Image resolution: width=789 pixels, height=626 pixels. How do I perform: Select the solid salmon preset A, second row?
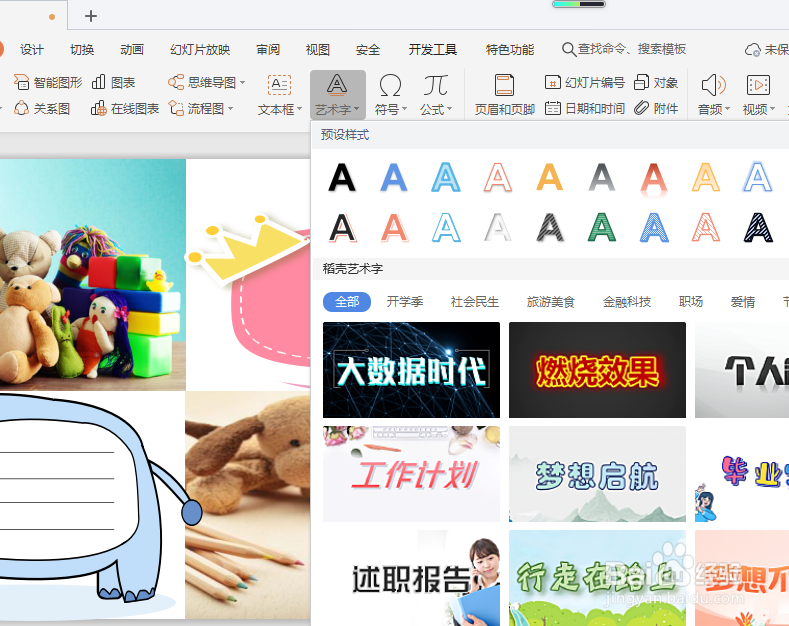394,228
